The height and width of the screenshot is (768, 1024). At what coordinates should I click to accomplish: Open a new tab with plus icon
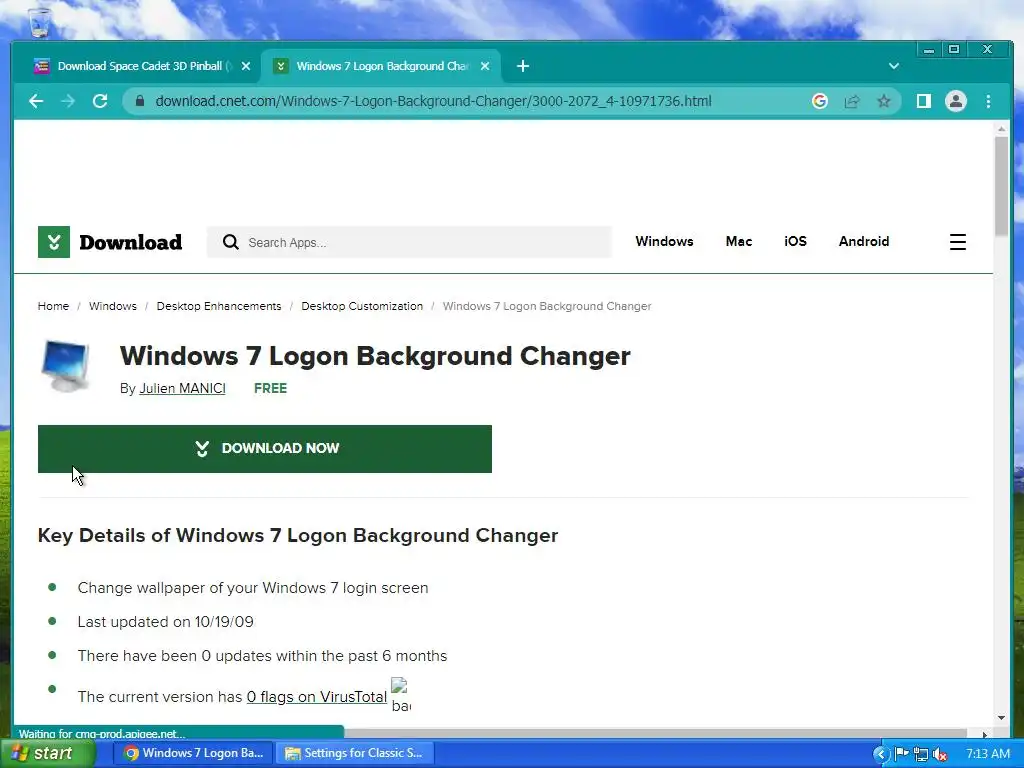tap(522, 66)
